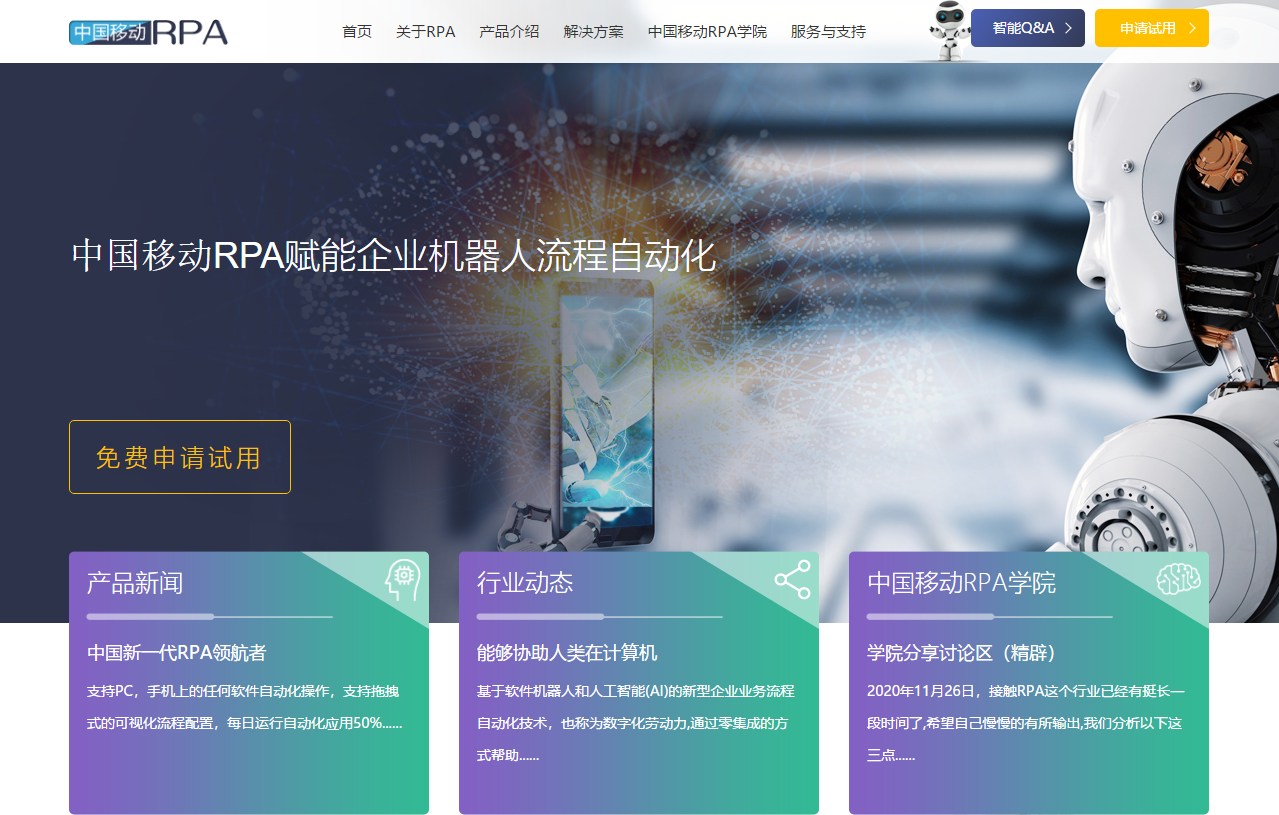The image size is (1279, 815).
Task: Open the 关于RPA menu item
Action: click(426, 31)
